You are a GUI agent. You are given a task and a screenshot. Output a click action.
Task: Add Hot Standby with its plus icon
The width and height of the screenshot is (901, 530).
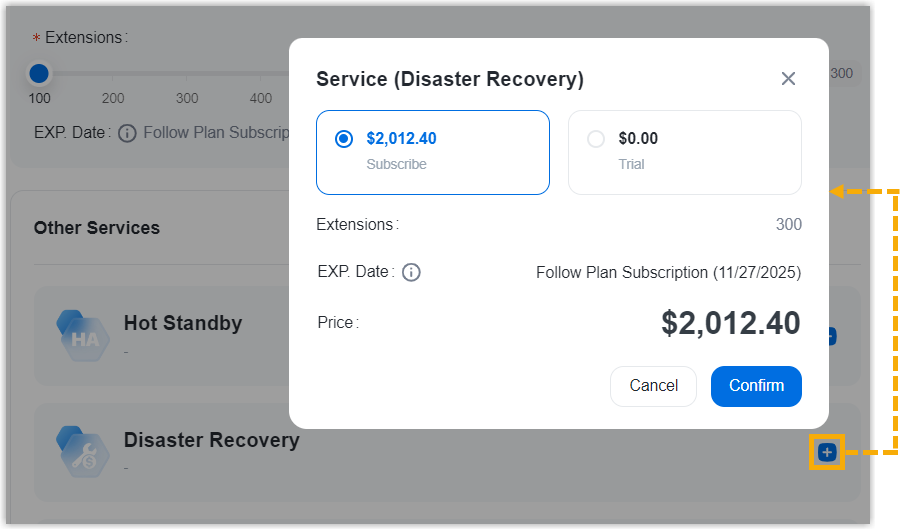[832, 337]
